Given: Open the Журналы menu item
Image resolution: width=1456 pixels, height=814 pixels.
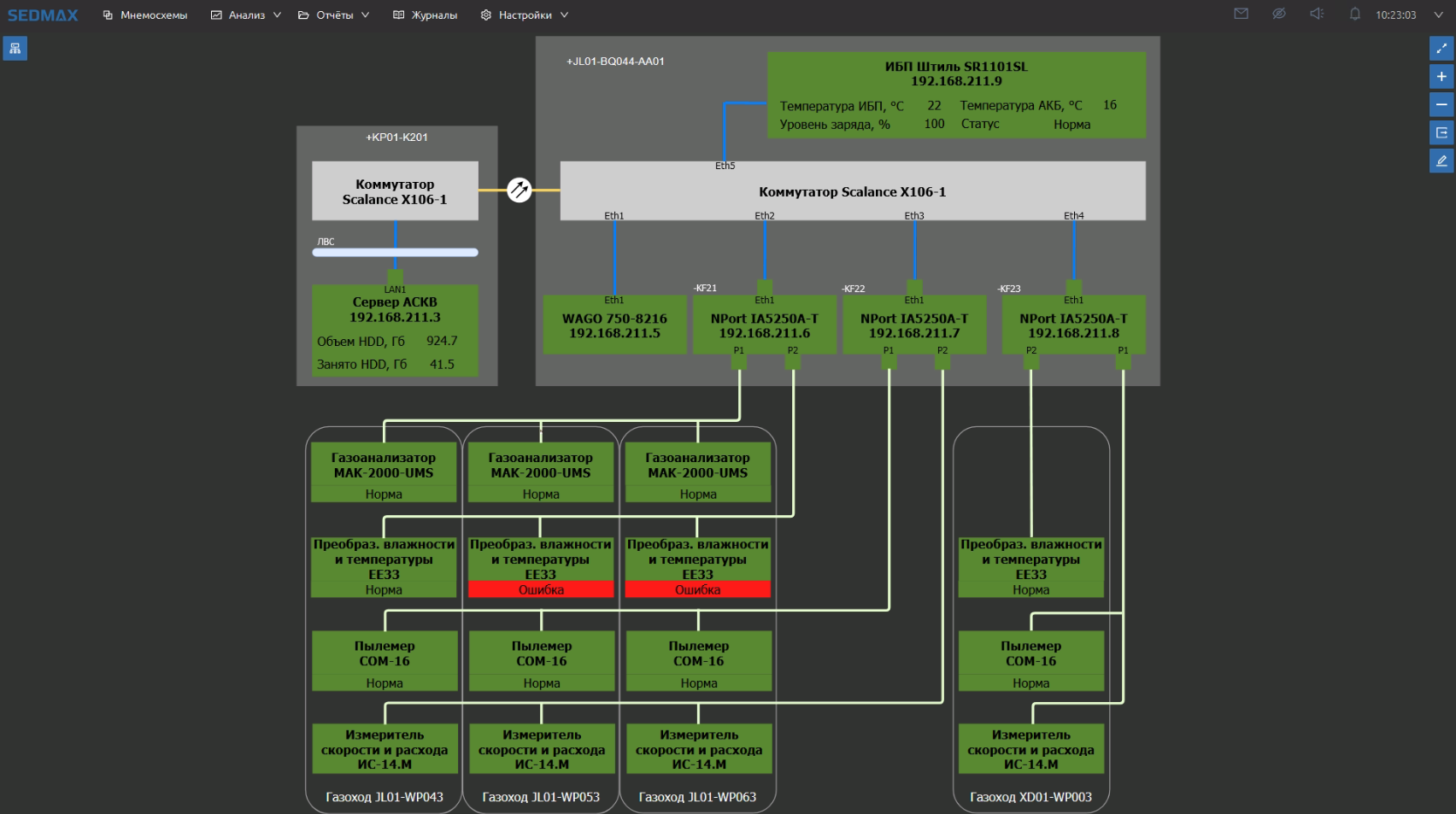Looking at the screenshot, I should 426,15.
